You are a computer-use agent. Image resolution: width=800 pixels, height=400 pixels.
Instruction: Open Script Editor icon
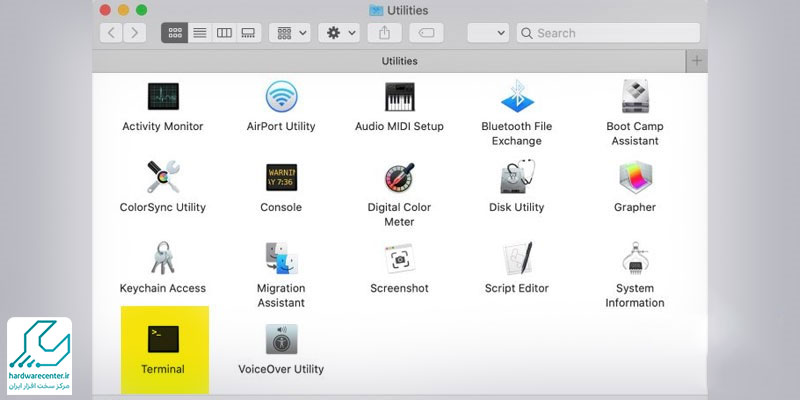(x=517, y=258)
